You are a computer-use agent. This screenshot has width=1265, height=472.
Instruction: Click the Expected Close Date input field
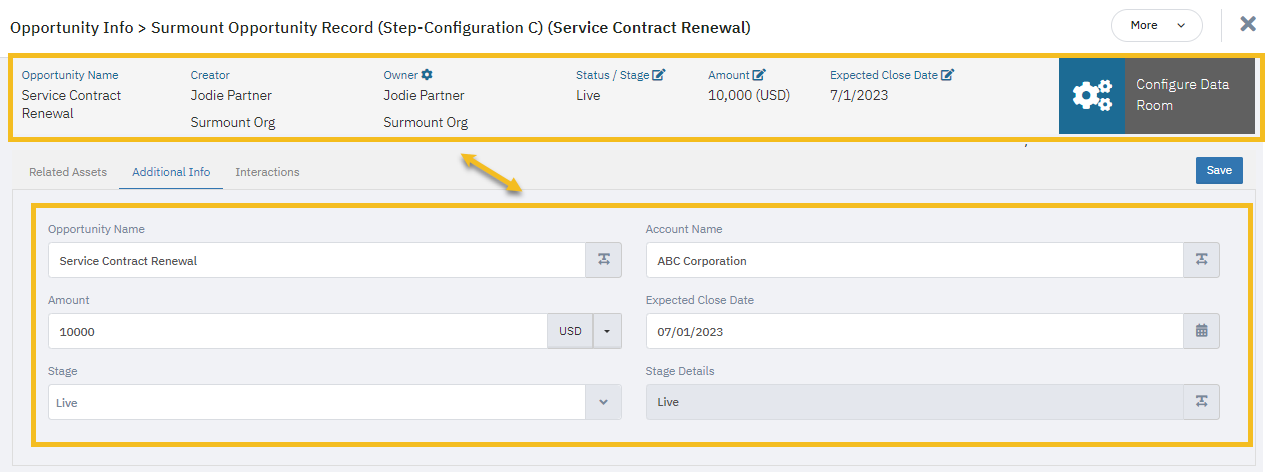pos(915,331)
